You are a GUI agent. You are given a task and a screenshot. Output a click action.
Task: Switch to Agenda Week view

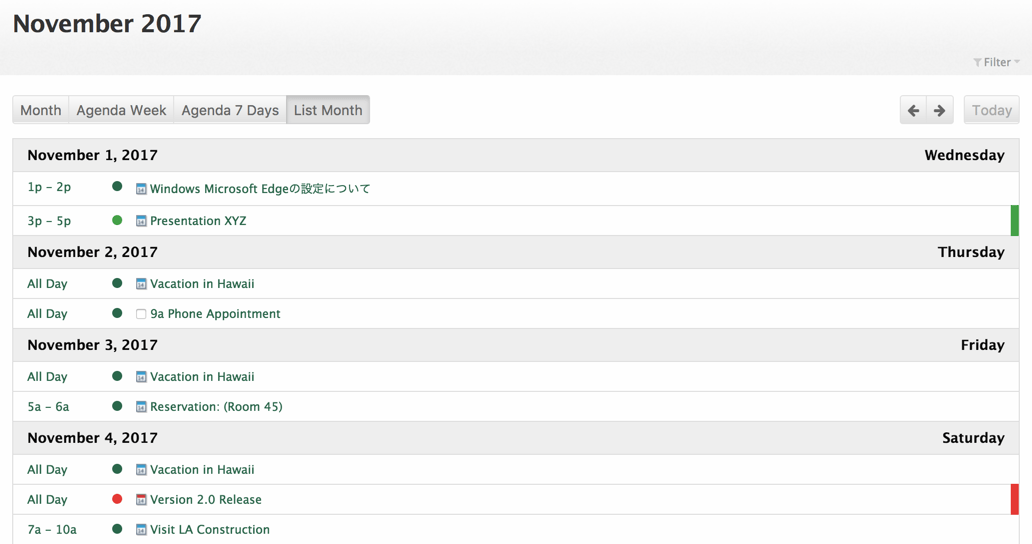point(121,110)
